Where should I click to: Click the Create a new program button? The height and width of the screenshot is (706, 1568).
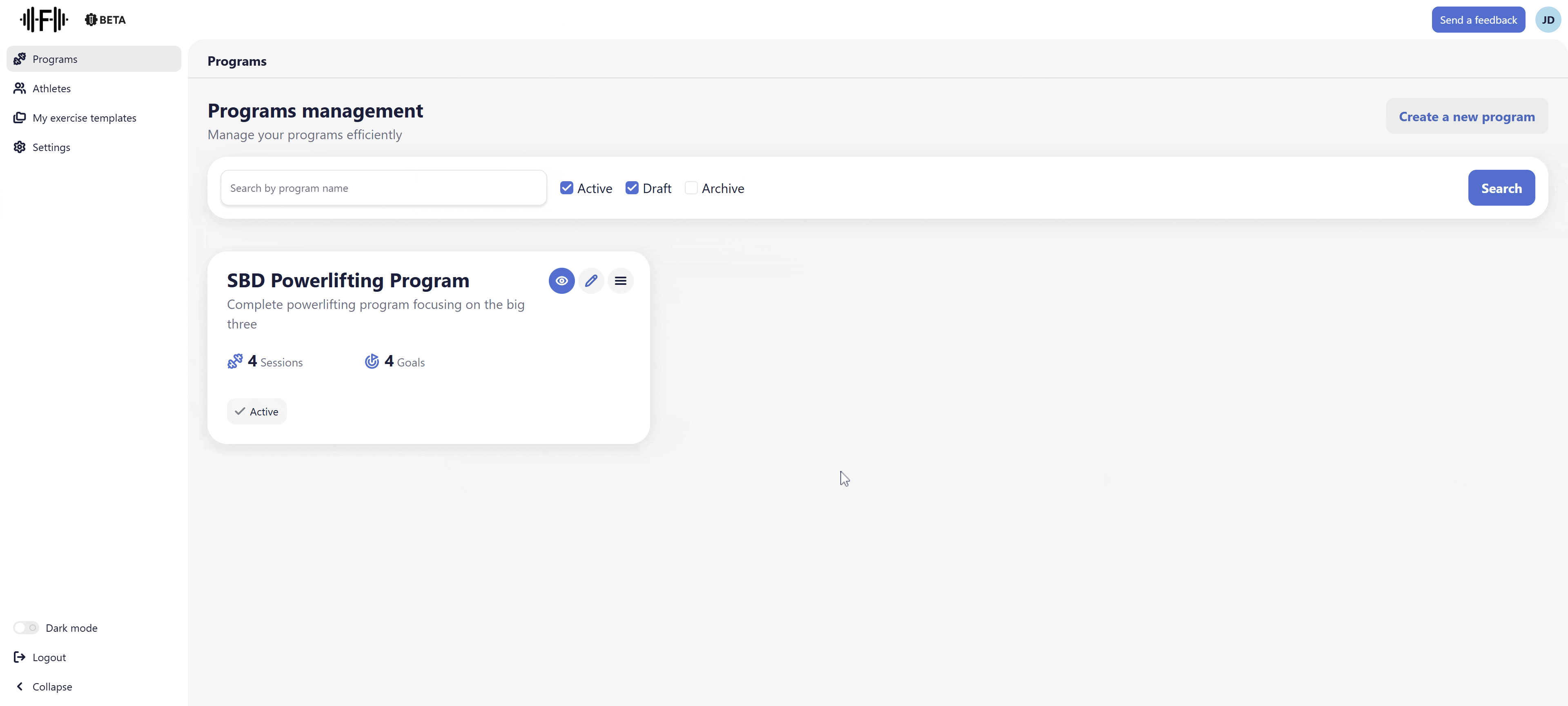pos(1466,117)
